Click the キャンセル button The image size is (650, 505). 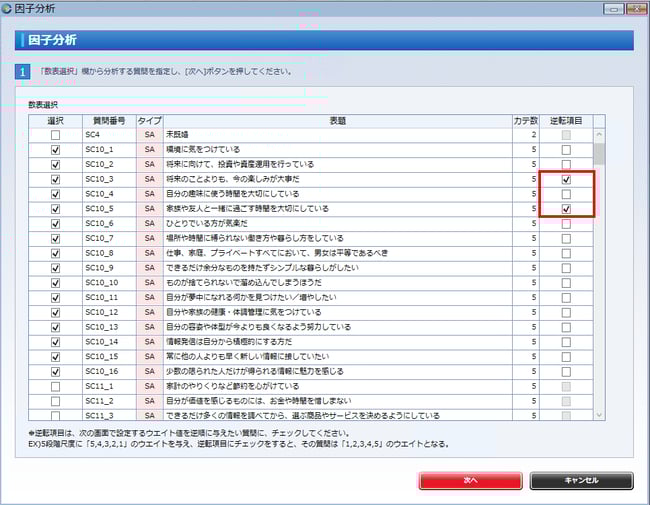pyautogui.click(x=581, y=481)
